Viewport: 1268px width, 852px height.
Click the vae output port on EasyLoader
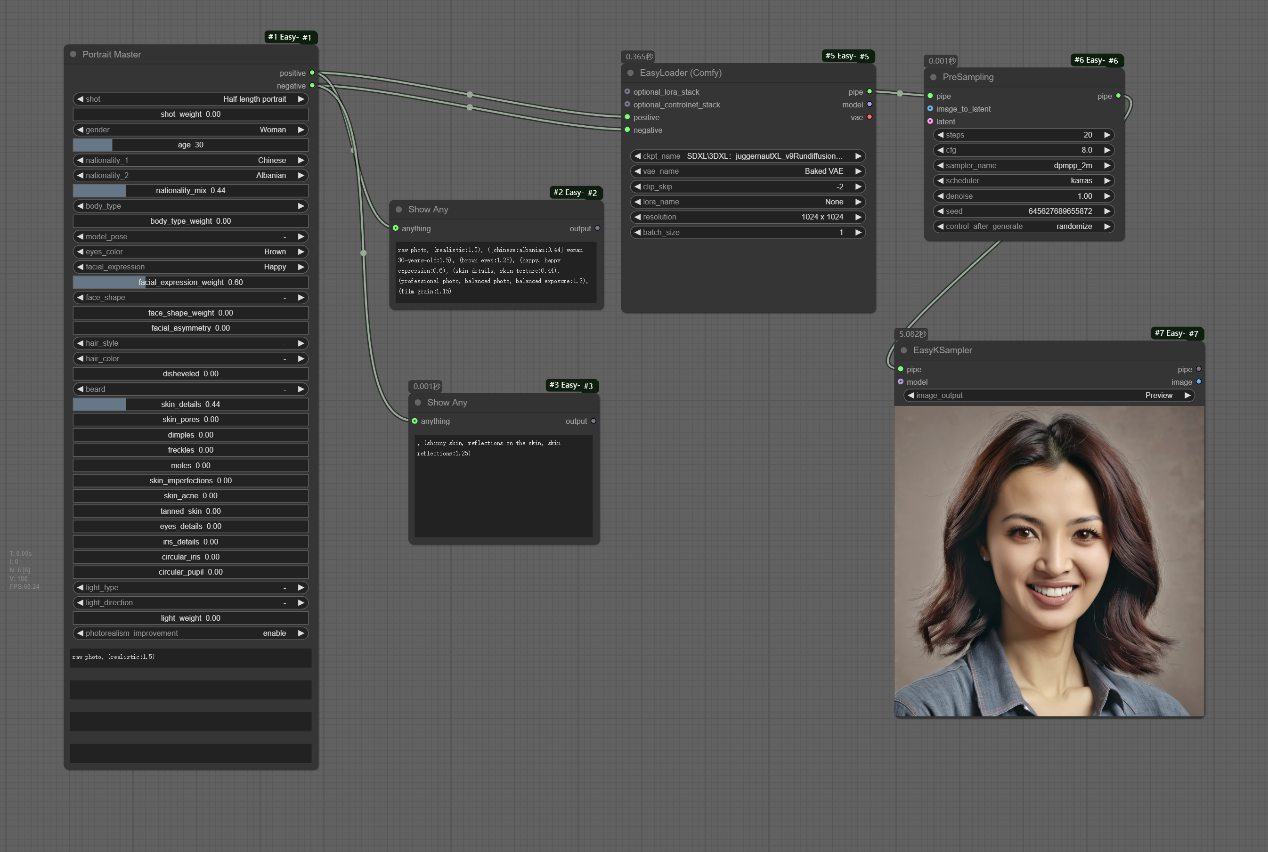[869, 117]
